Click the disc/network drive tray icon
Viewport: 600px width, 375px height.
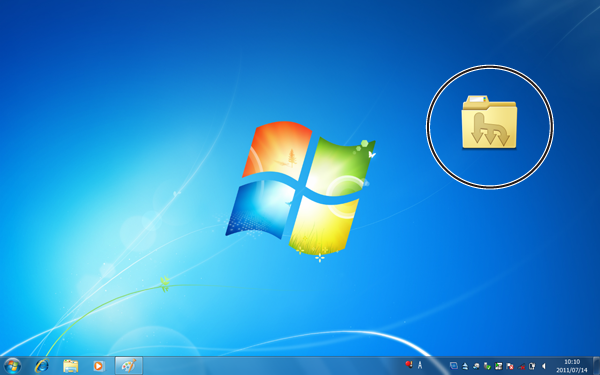(x=476, y=367)
